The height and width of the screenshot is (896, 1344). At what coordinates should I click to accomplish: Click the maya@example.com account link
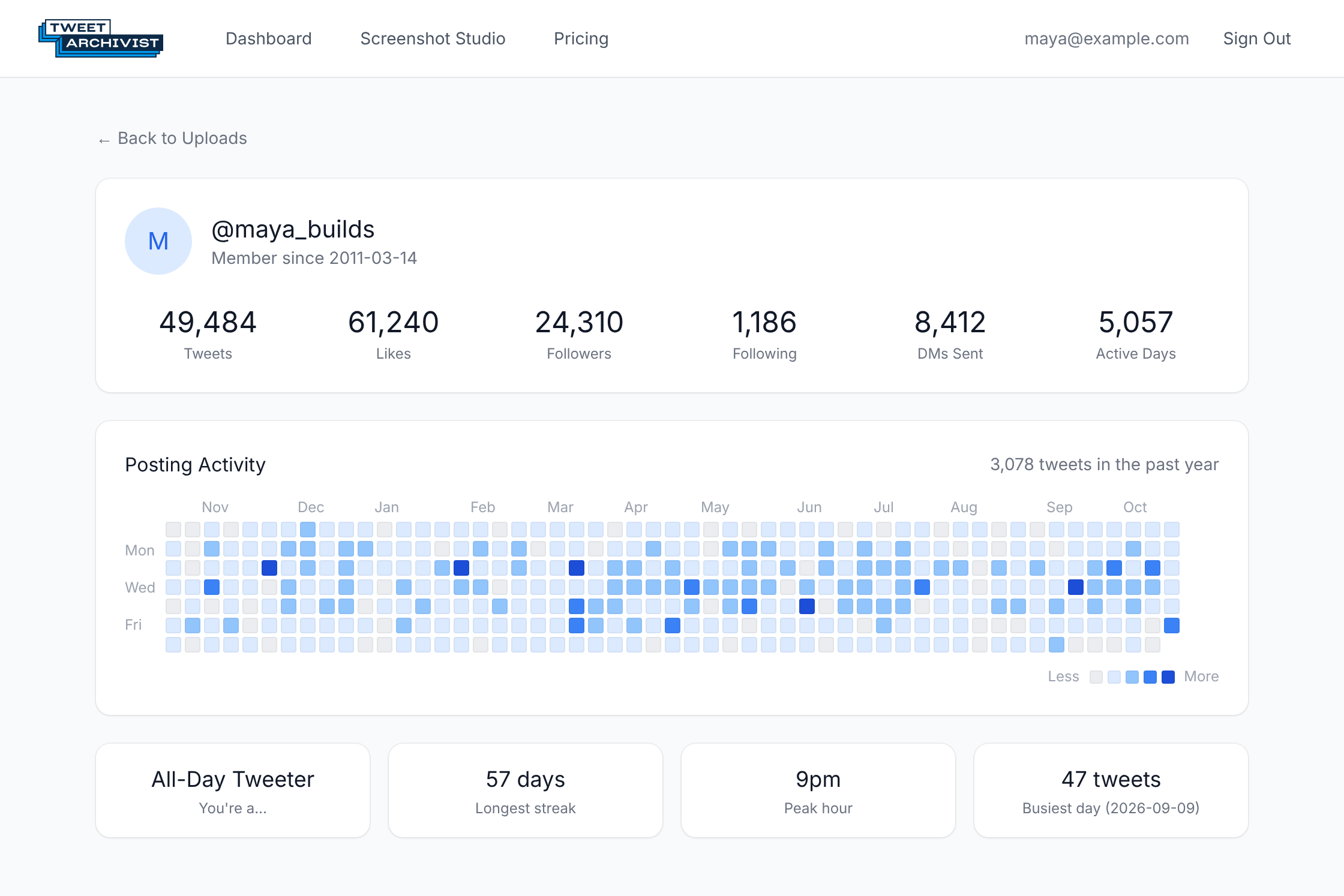tap(1106, 38)
